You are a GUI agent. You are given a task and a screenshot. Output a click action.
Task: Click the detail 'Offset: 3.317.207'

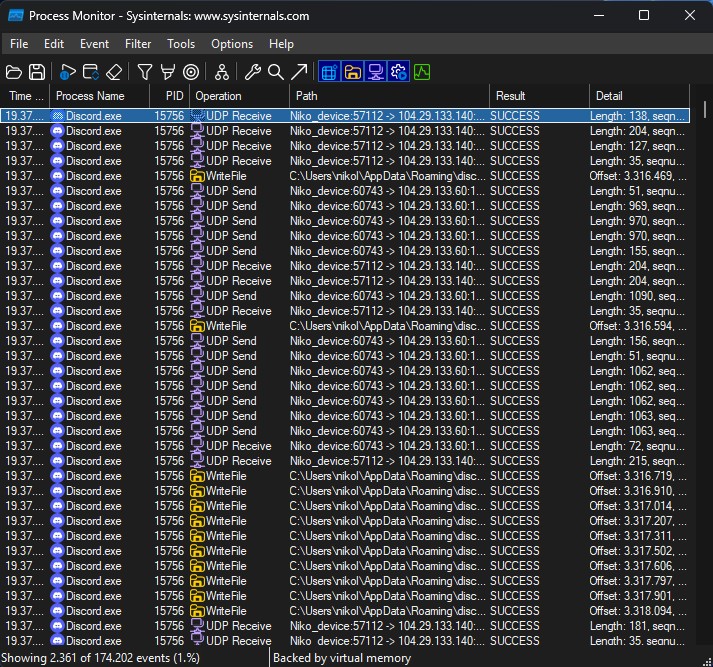[x=632, y=521]
